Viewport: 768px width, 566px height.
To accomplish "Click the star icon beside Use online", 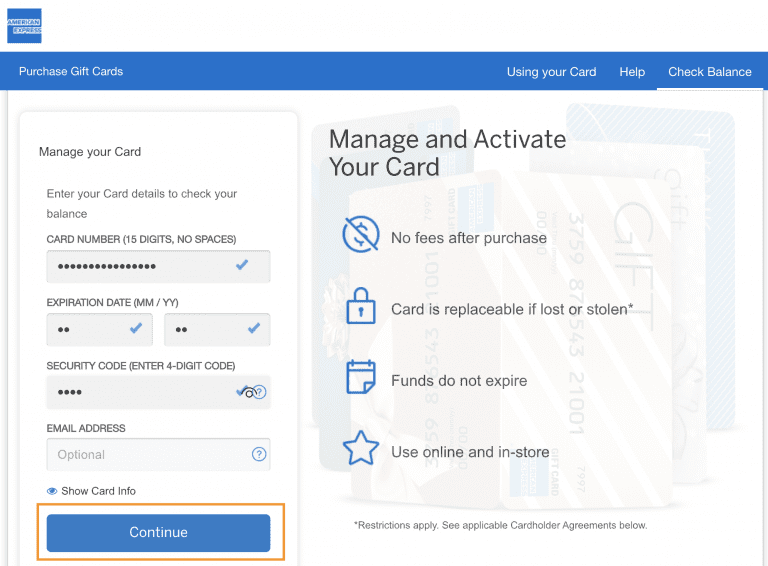I will (x=360, y=450).
